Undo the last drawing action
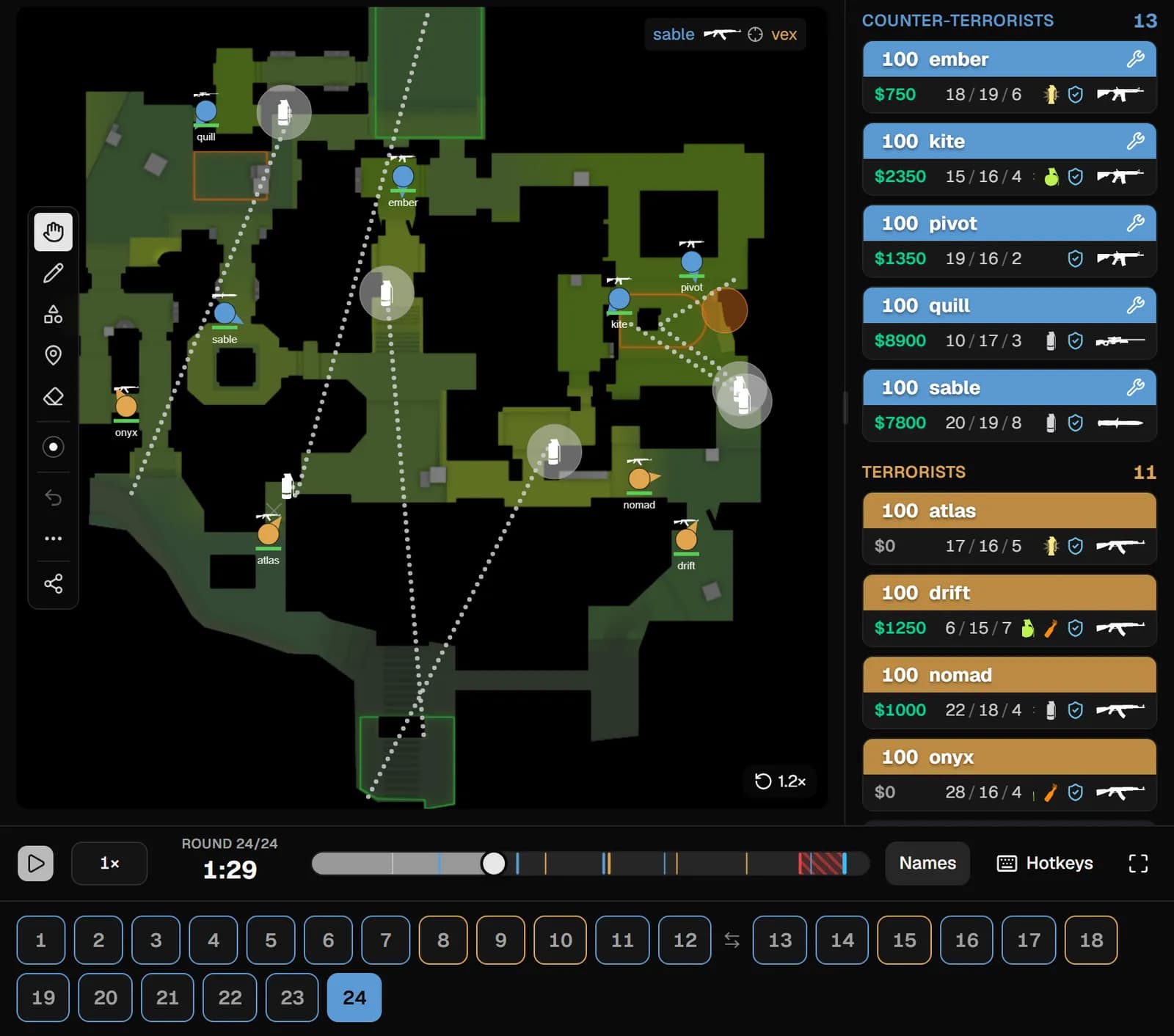 (53, 497)
